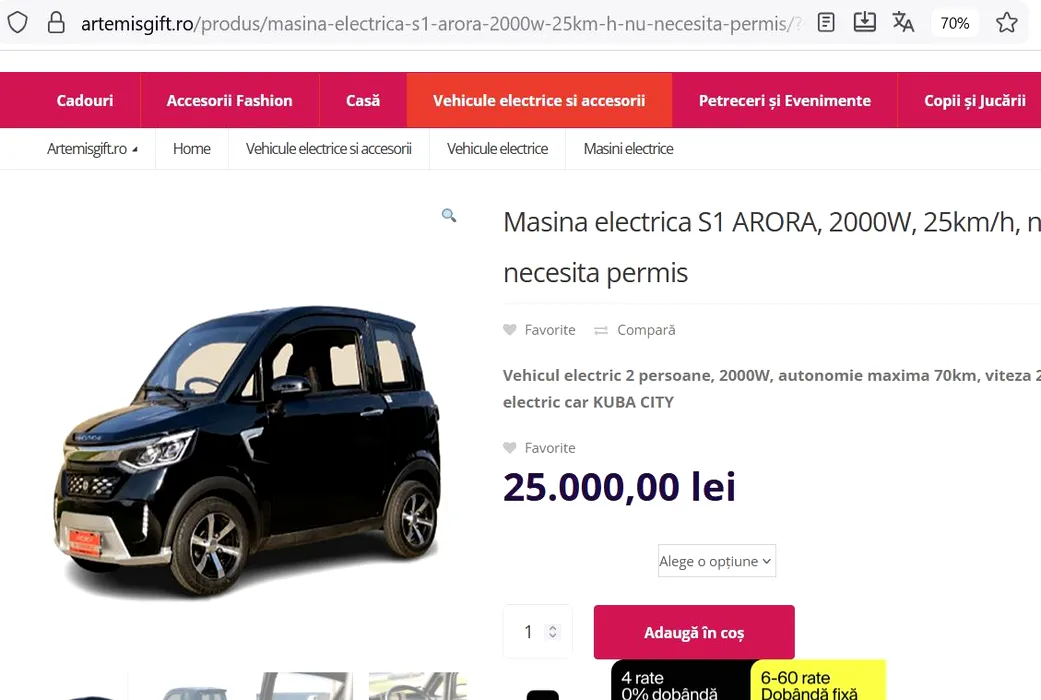Toggle Favorite heart above the price
The image size is (1041, 700).
509,448
